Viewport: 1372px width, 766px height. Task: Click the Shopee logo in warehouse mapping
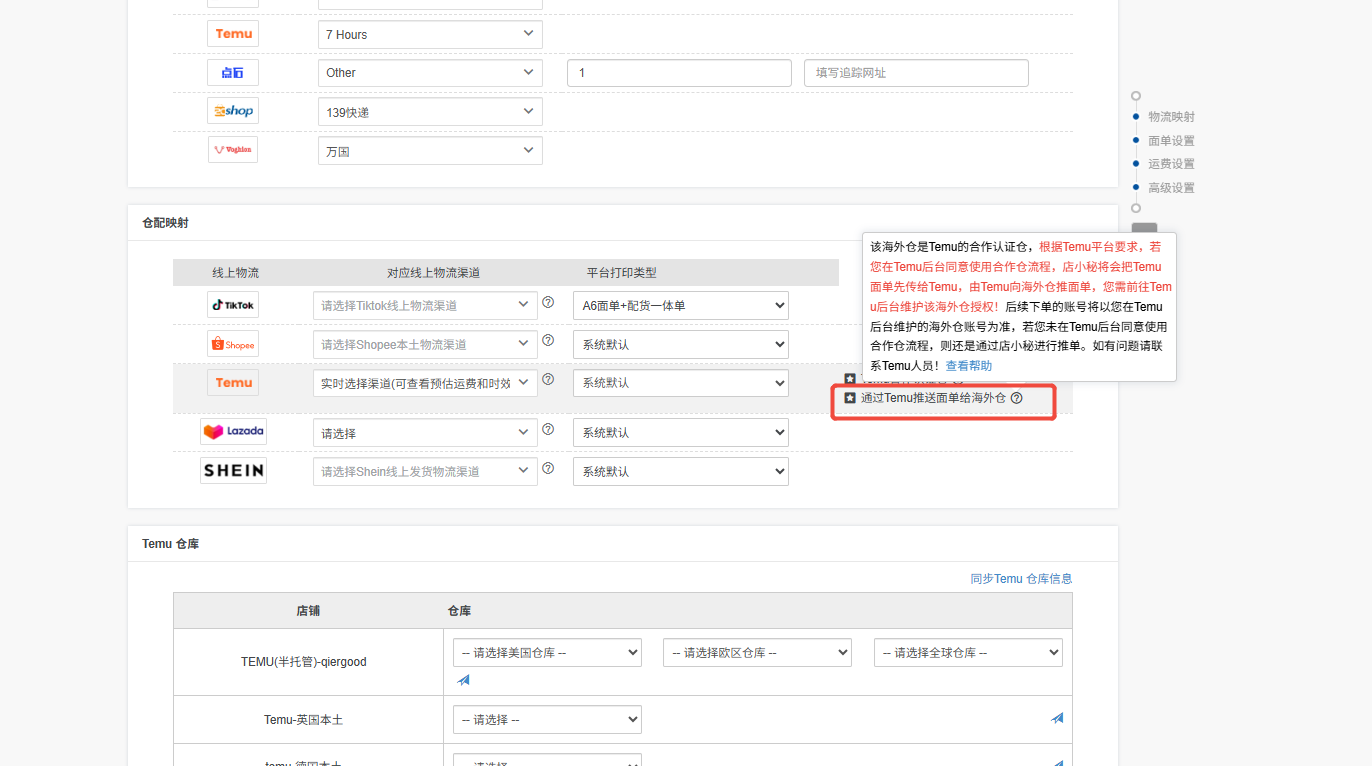(x=233, y=344)
